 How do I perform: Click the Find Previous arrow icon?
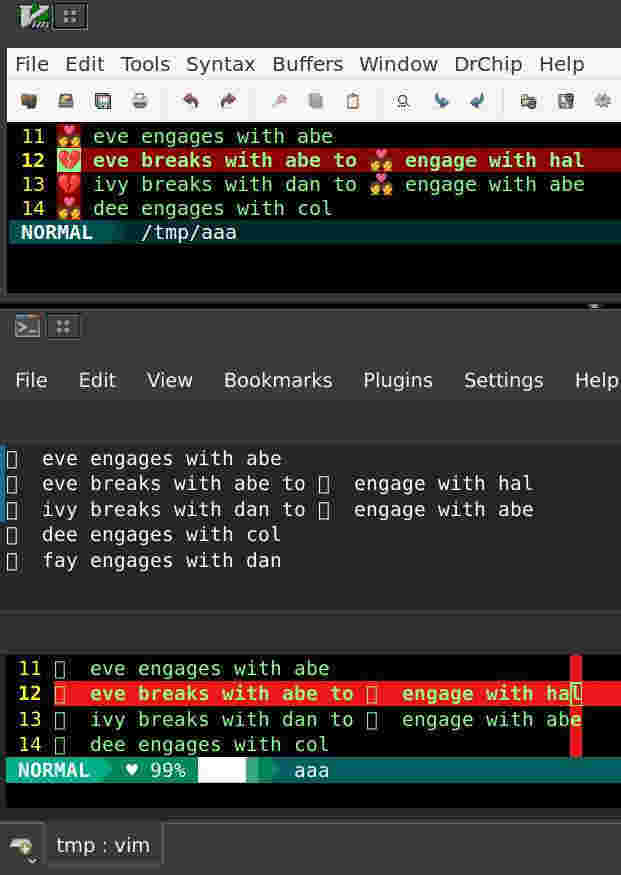[x=478, y=101]
